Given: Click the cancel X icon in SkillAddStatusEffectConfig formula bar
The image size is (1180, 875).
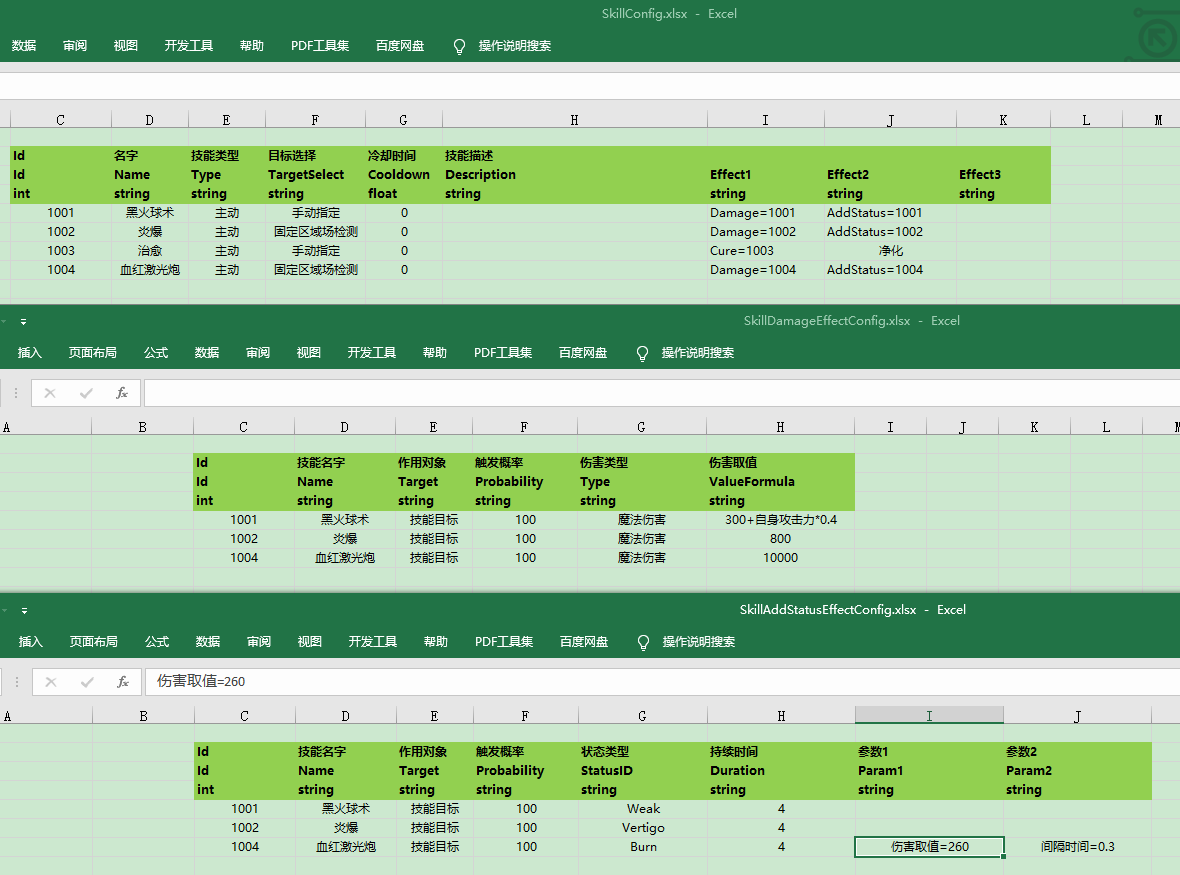Looking at the screenshot, I should coord(50,682).
